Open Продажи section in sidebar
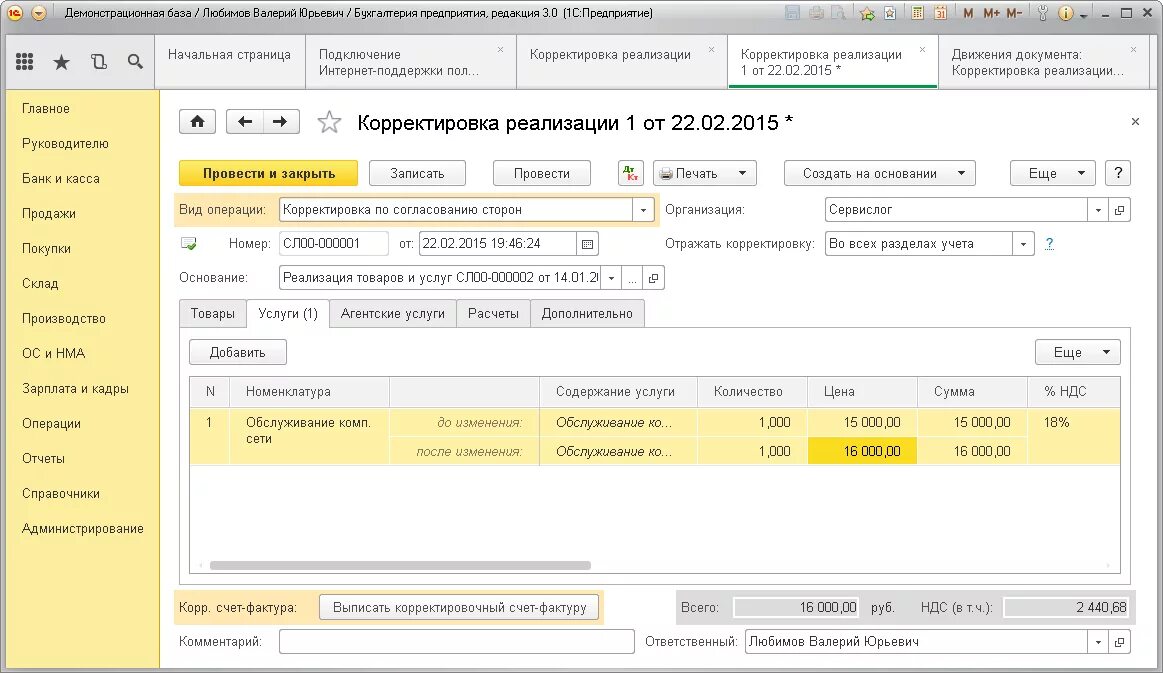The image size is (1163, 673). pos(49,214)
